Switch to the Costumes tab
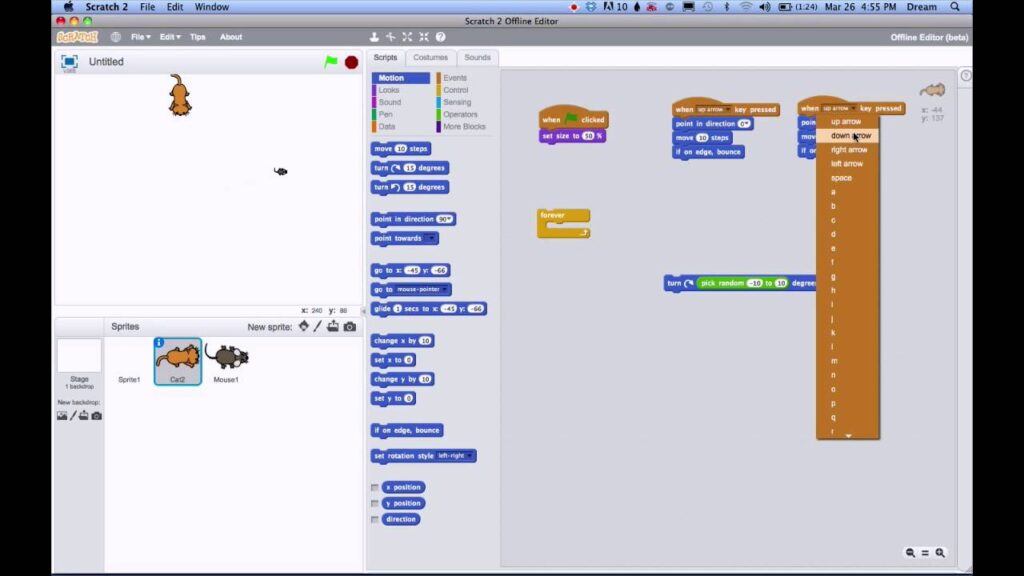 click(x=431, y=57)
